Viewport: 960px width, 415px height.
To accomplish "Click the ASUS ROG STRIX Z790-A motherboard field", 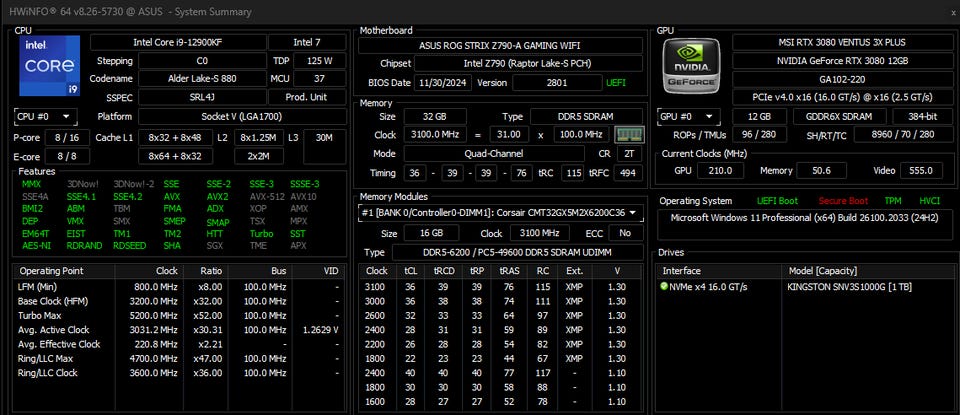I will pos(500,45).
